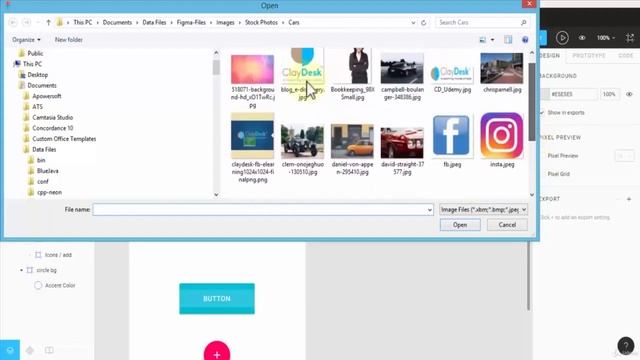Select clem-onojeghuo vintage car photo
Viewport: 640px width, 360px height.
pyautogui.click(x=302, y=149)
